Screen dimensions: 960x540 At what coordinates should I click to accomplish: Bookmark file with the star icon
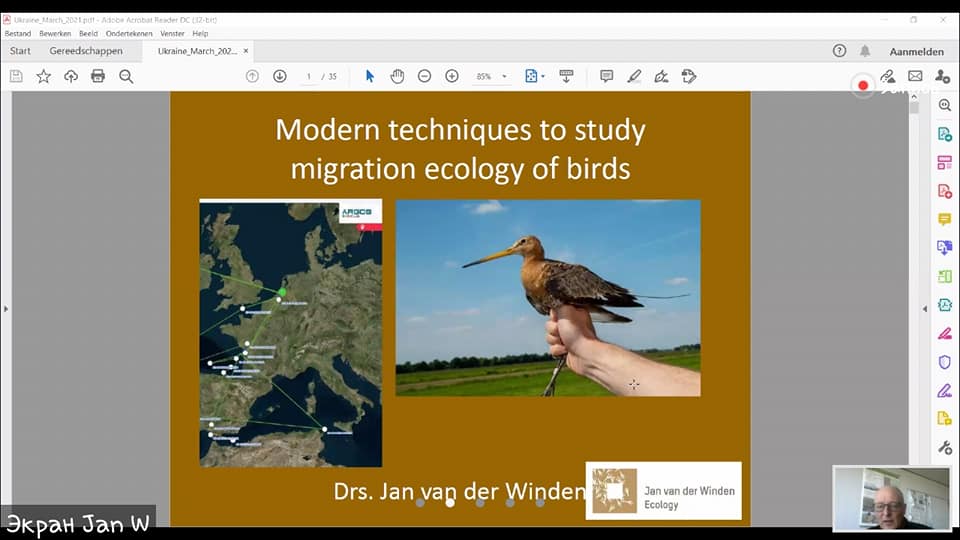tap(44, 76)
